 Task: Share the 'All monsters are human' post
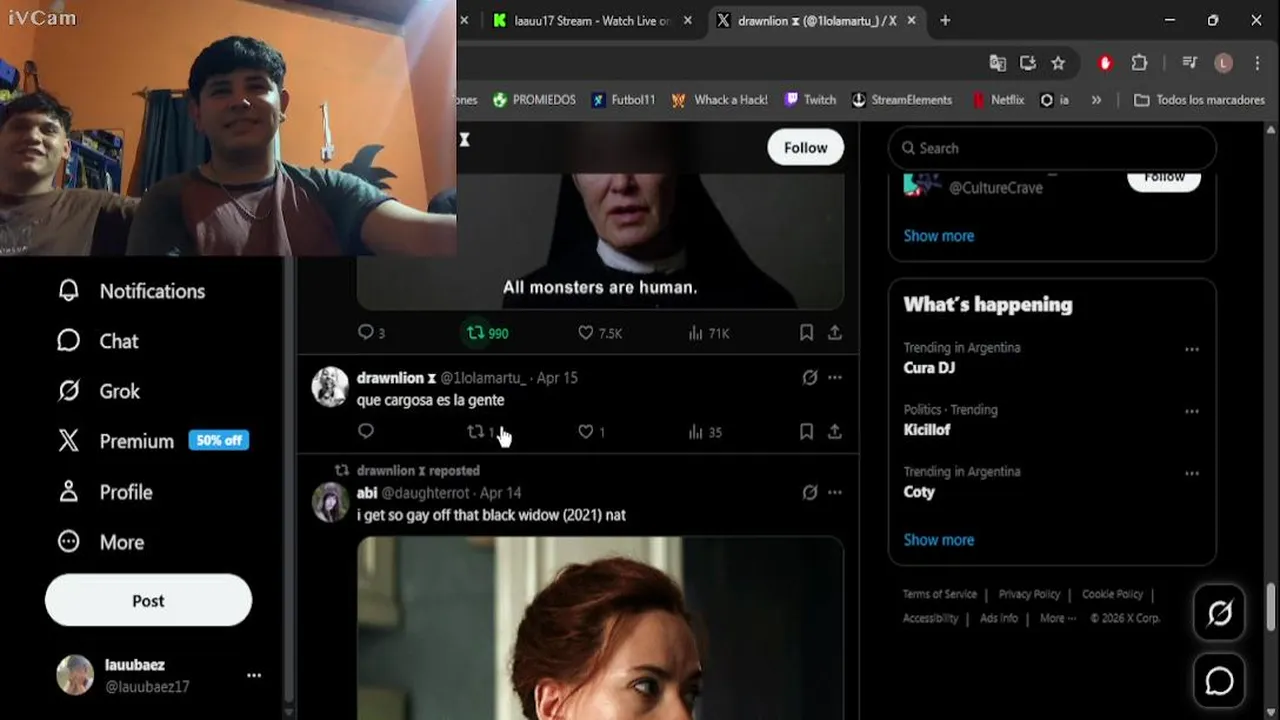pos(834,332)
